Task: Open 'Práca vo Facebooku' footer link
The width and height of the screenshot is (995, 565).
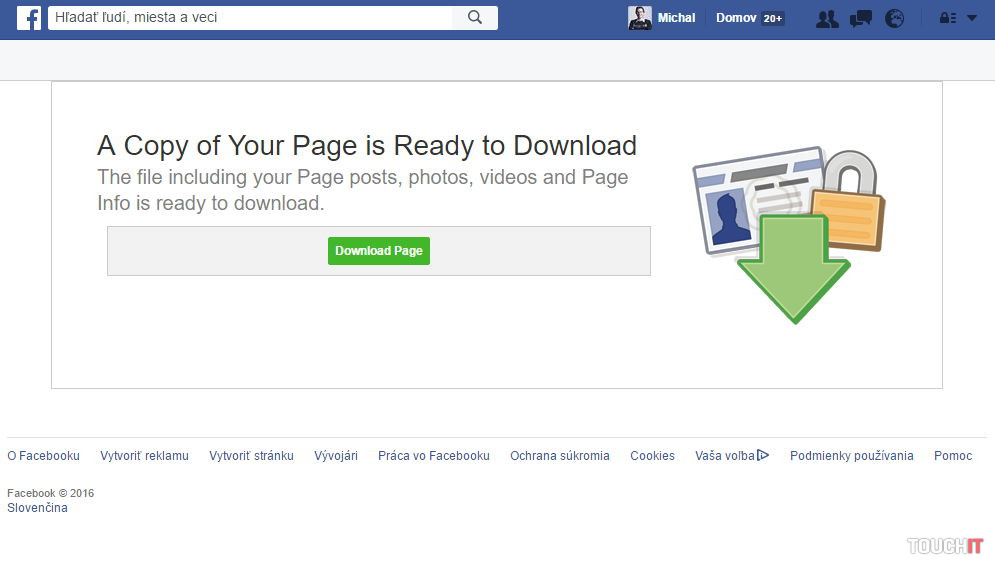Action: pyautogui.click(x=434, y=456)
